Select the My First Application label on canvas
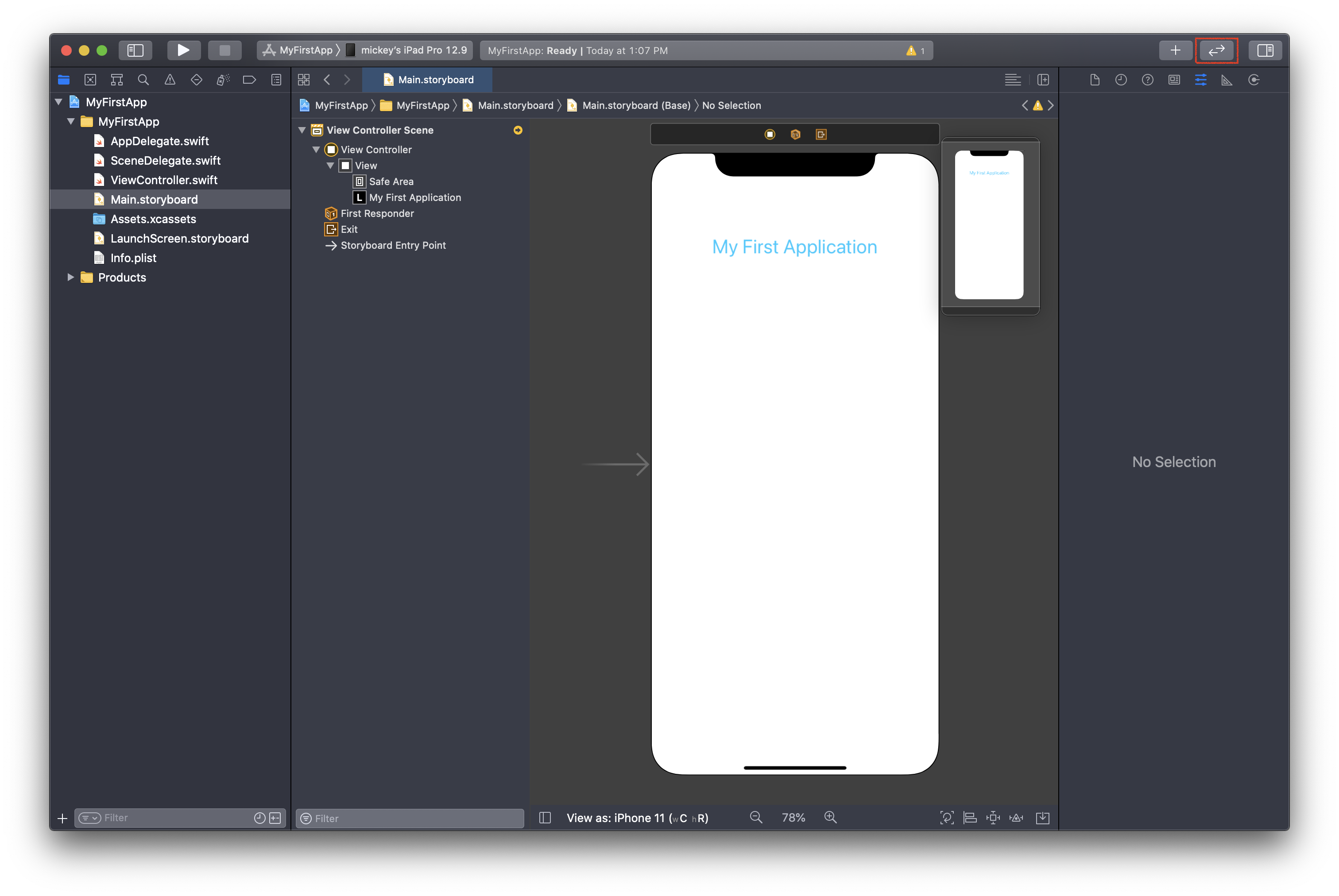The height and width of the screenshot is (896, 1339). (794, 247)
